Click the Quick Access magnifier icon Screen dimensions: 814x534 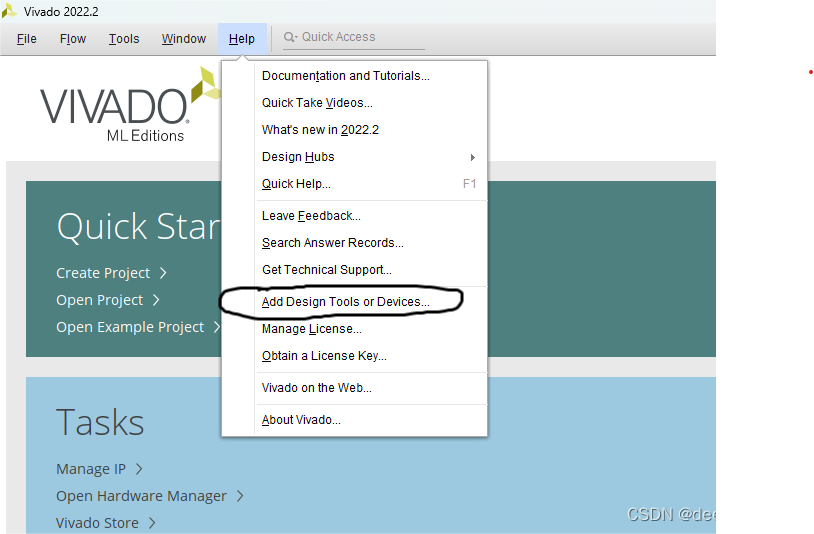click(289, 37)
